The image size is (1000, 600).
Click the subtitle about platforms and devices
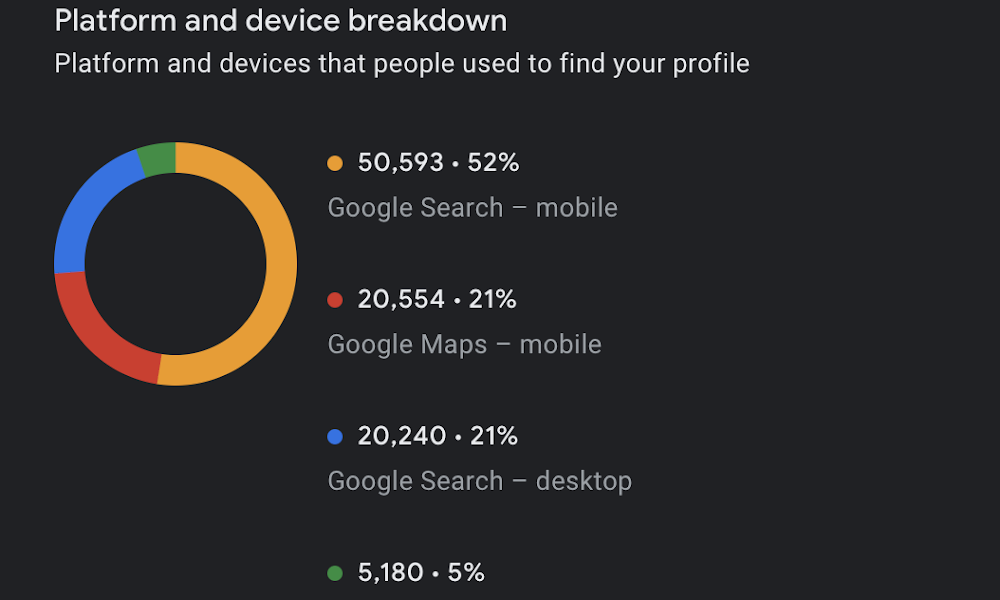pos(402,64)
